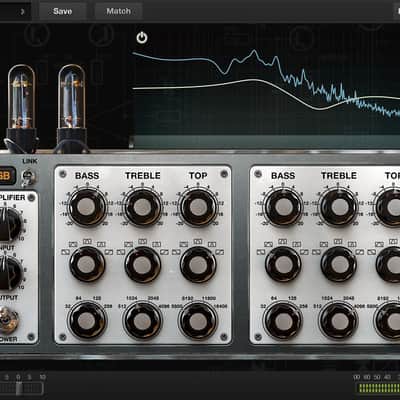400x400 pixels.
Task: Click the "8192" frequency label on left-channel Top
Action: [187, 298]
